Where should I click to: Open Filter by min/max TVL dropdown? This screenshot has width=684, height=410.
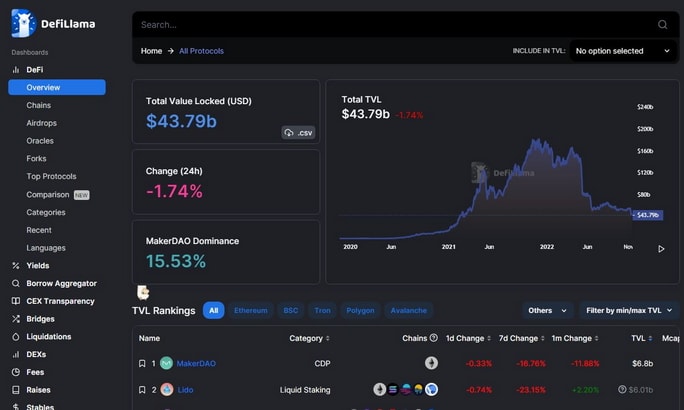pos(629,311)
